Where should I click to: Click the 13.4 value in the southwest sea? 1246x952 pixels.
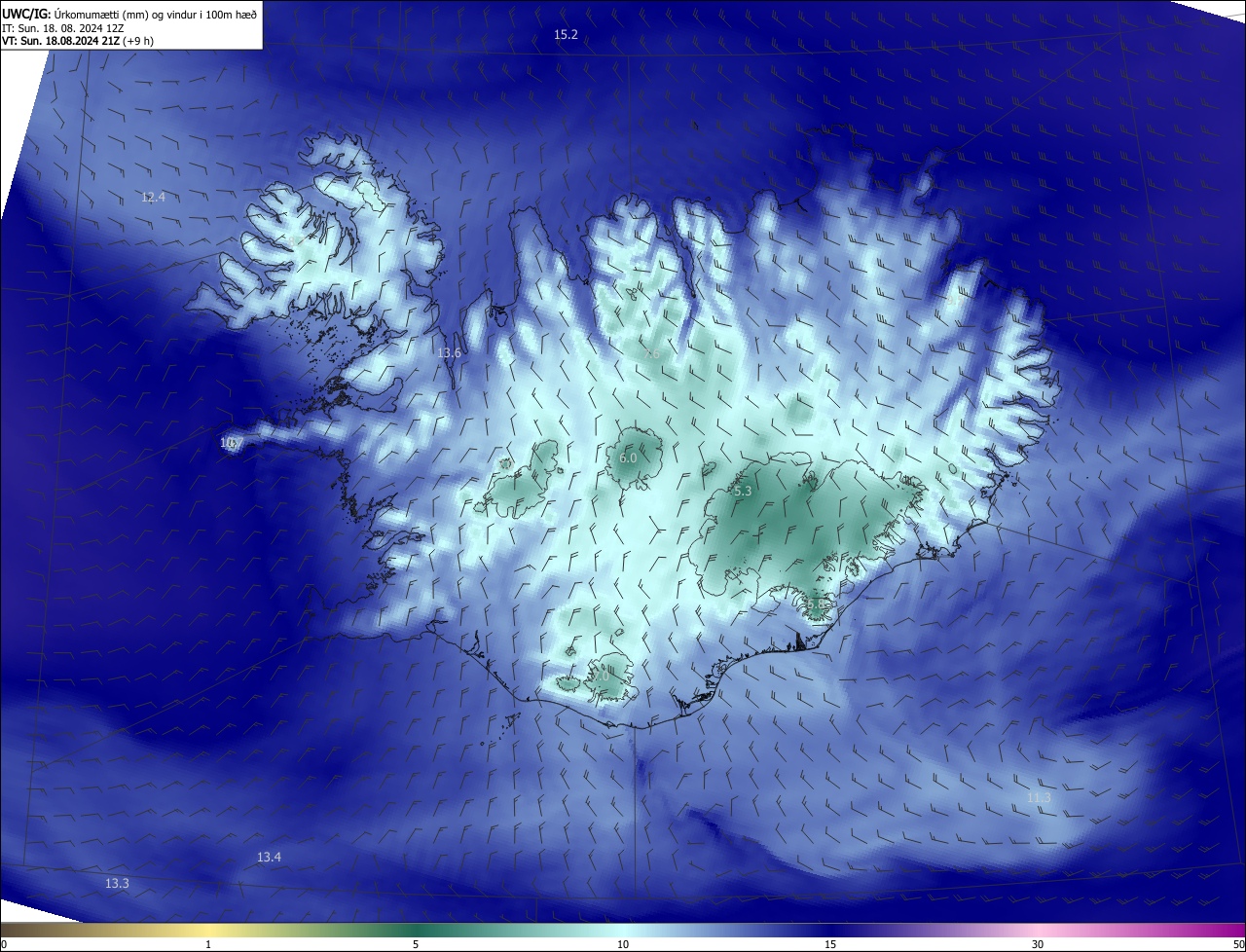[x=269, y=858]
